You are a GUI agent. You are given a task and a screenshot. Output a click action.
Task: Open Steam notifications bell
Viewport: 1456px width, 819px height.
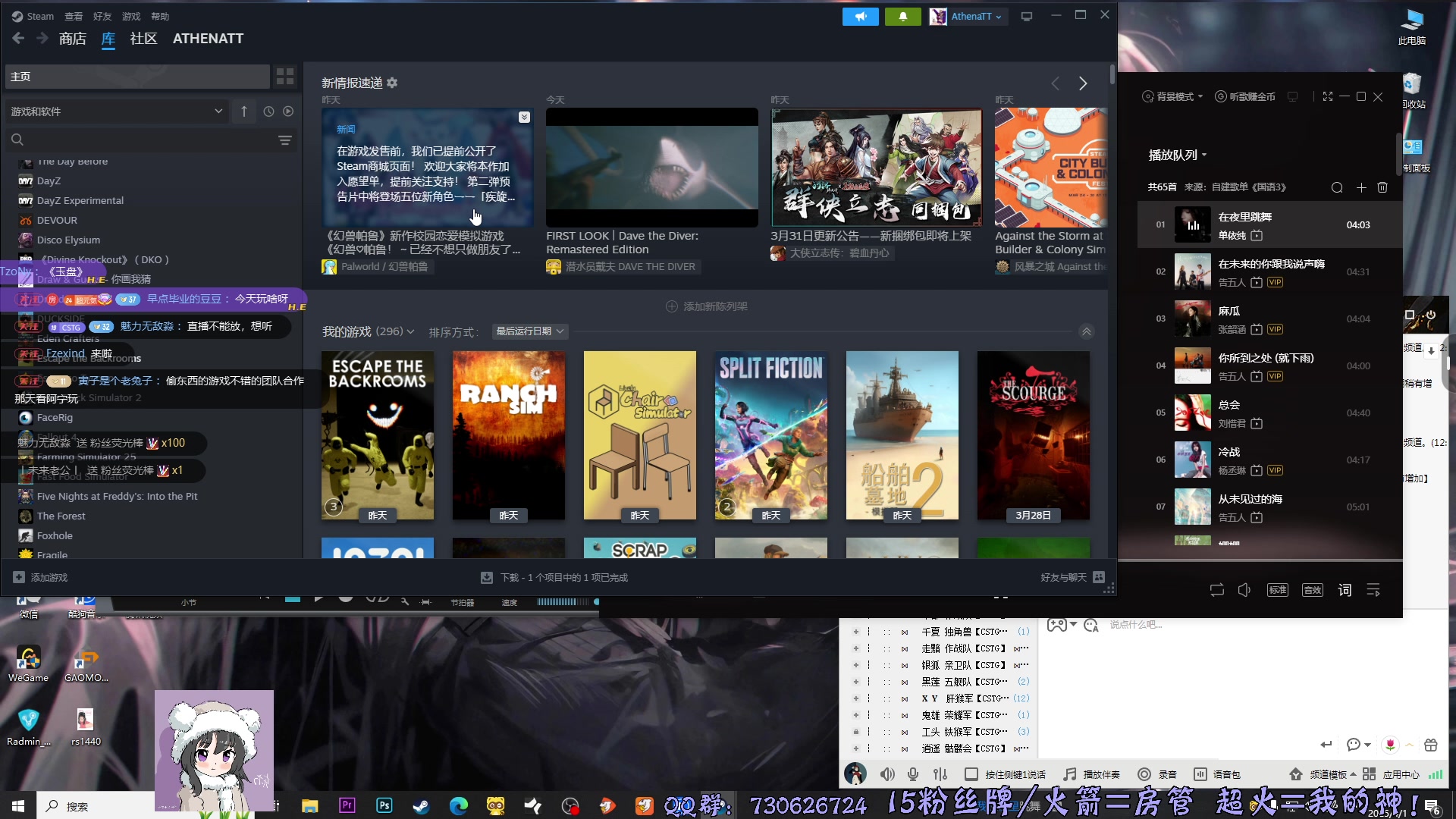pos(902,16)
